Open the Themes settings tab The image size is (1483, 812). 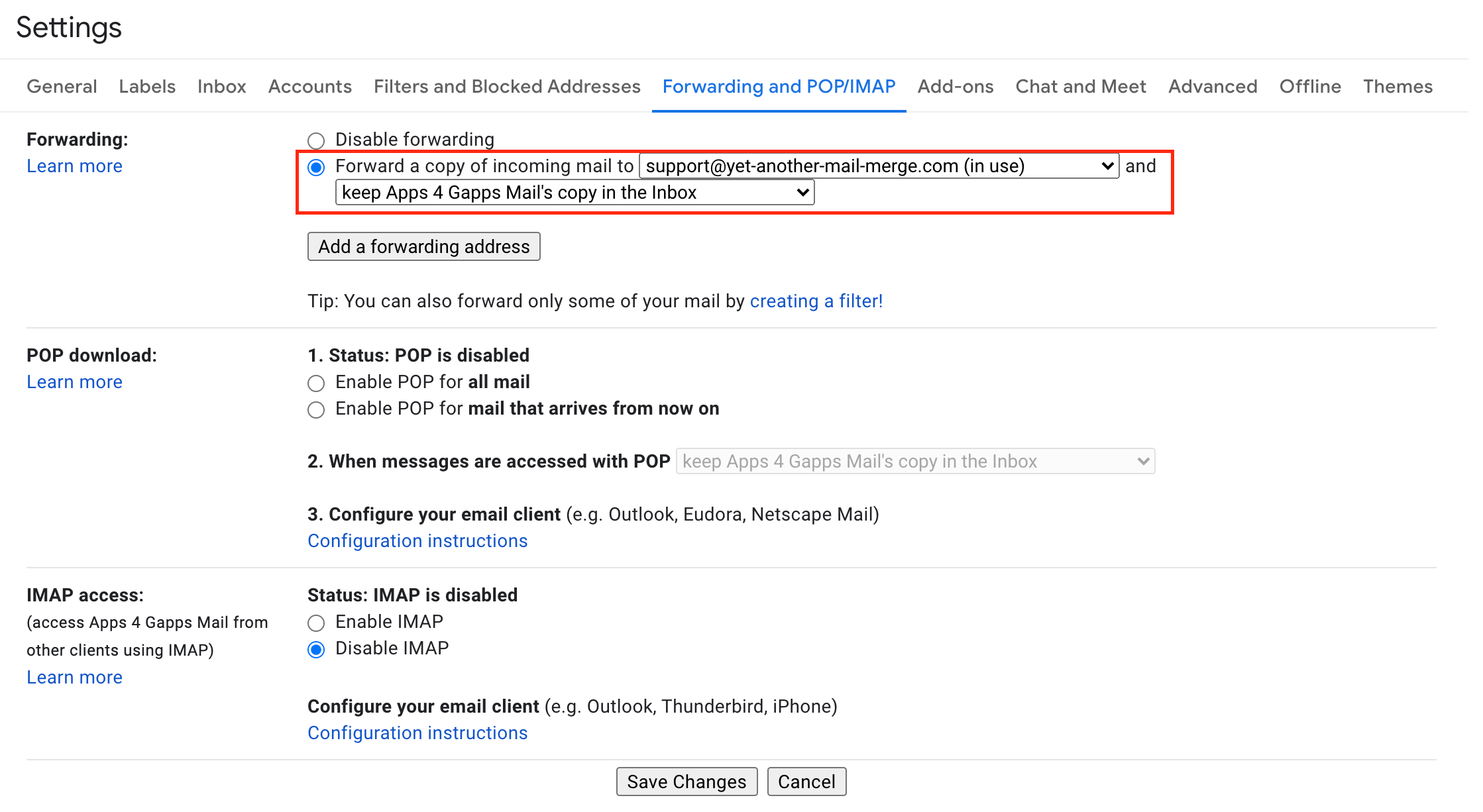(x=1398, y=86)
